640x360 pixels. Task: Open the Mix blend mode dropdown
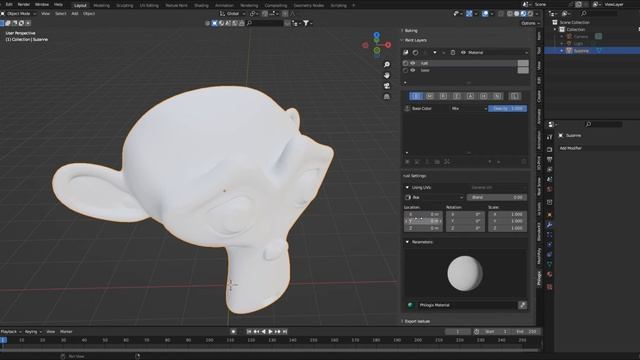(469, 109)
